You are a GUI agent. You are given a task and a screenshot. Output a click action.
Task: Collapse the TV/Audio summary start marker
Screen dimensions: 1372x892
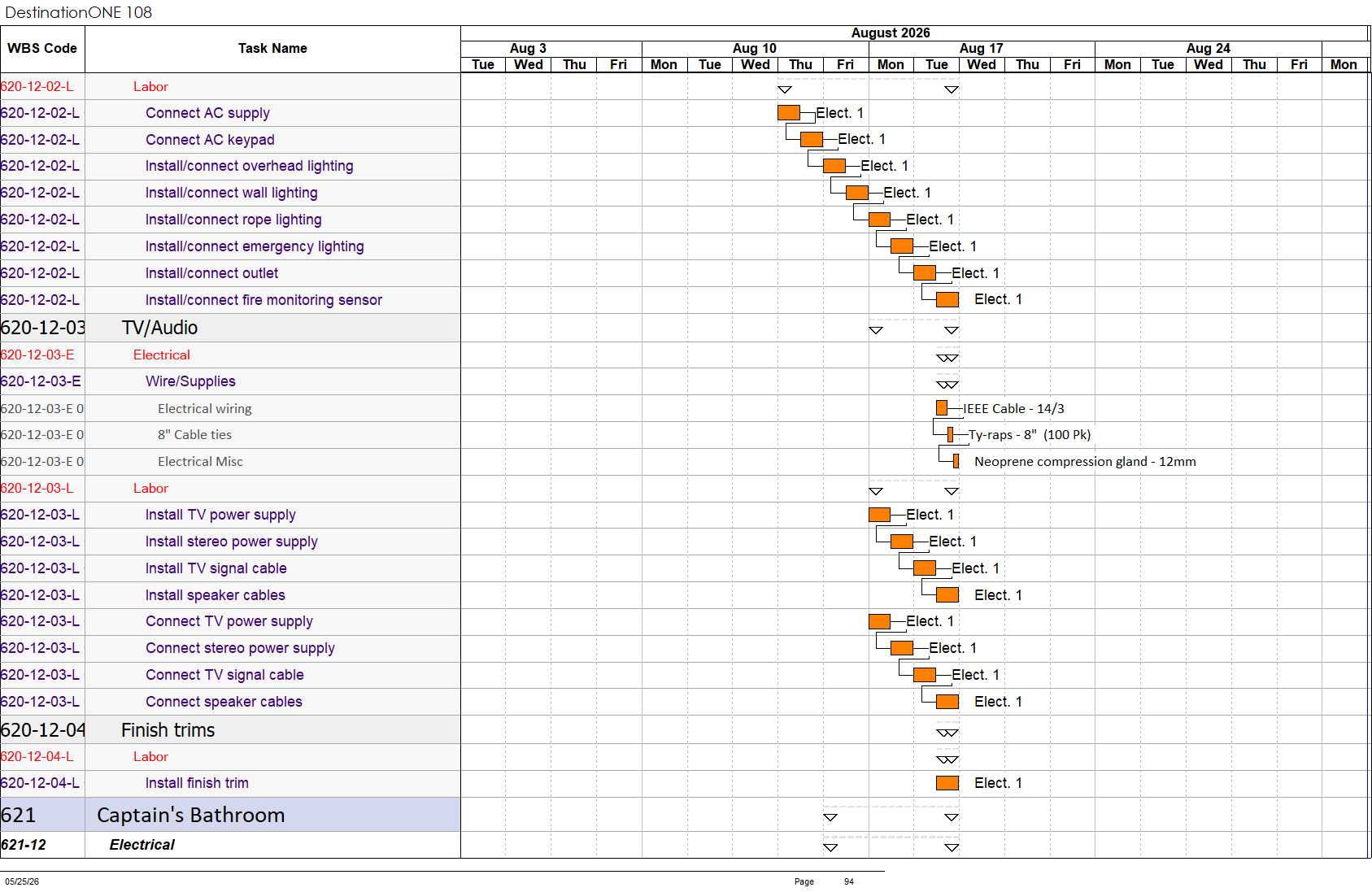coord(876,330)
